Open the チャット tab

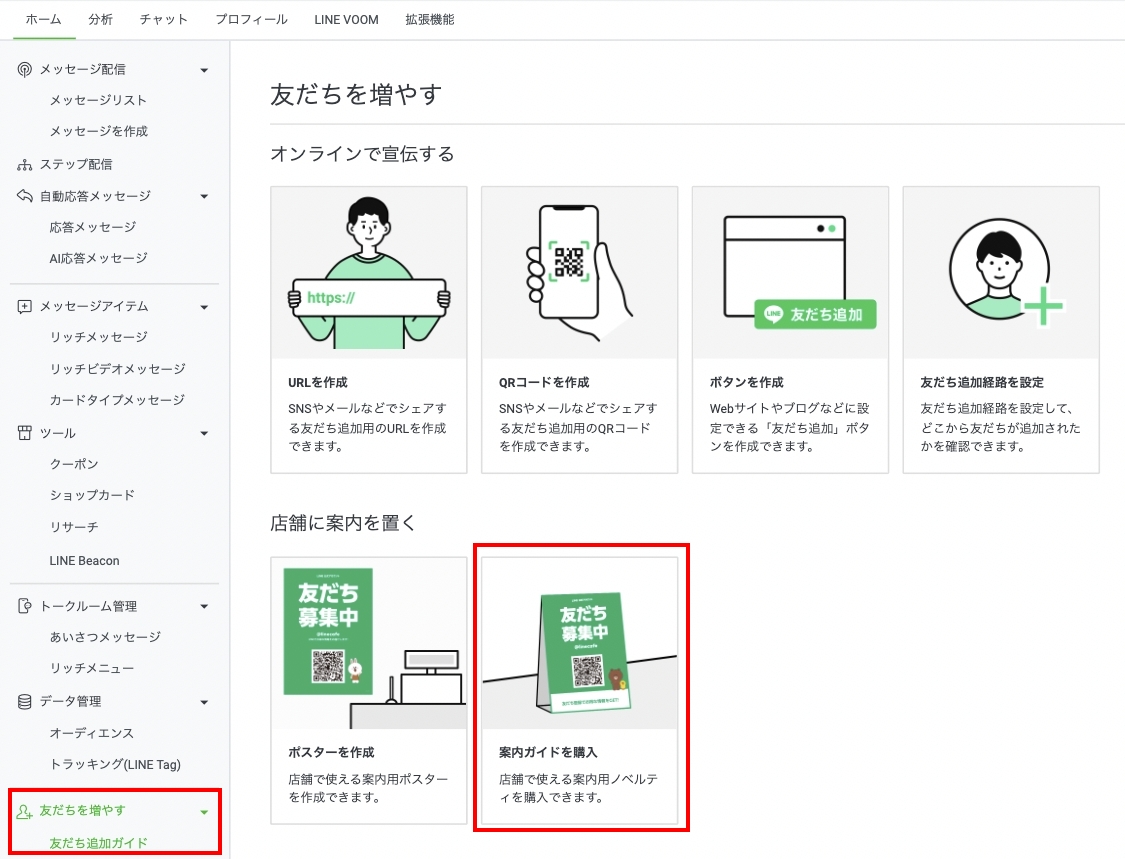pos(164,19)
